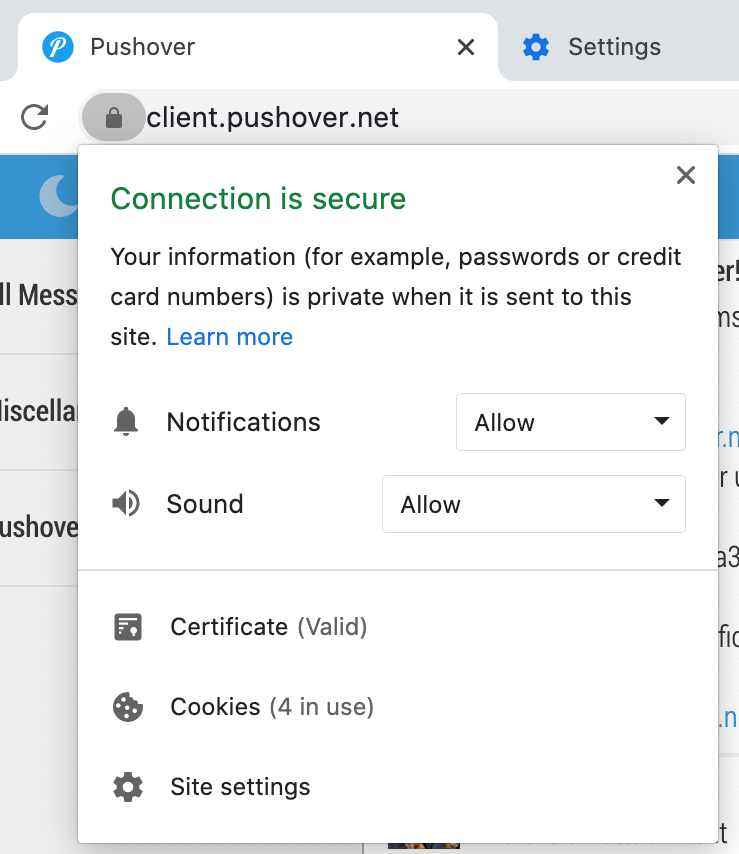Click the client.pushover.net address field

273,118
